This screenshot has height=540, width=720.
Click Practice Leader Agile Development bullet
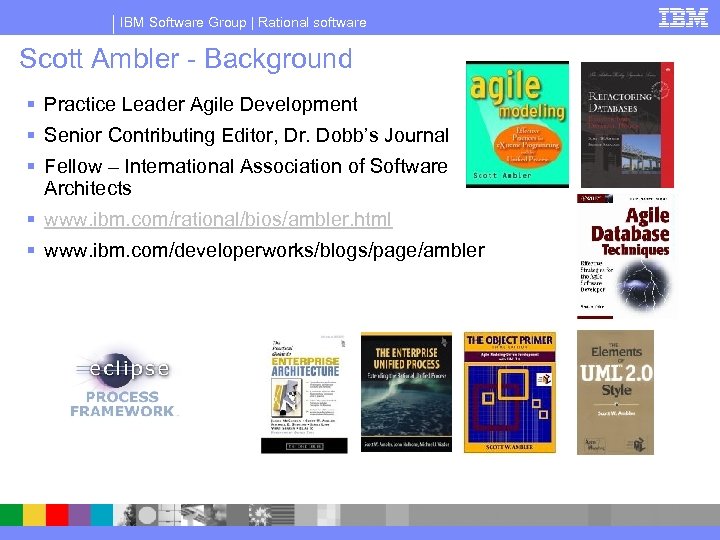pyautogui.click(x=201, y=105)
